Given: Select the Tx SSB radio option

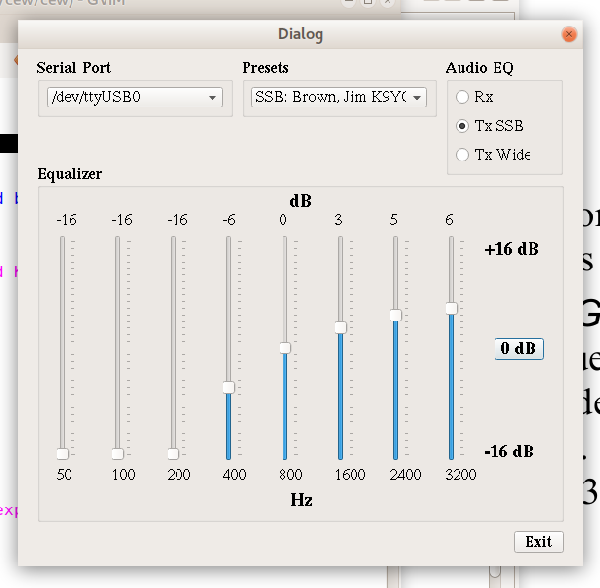Looking at the screenshot, I should tap(462, 126).
